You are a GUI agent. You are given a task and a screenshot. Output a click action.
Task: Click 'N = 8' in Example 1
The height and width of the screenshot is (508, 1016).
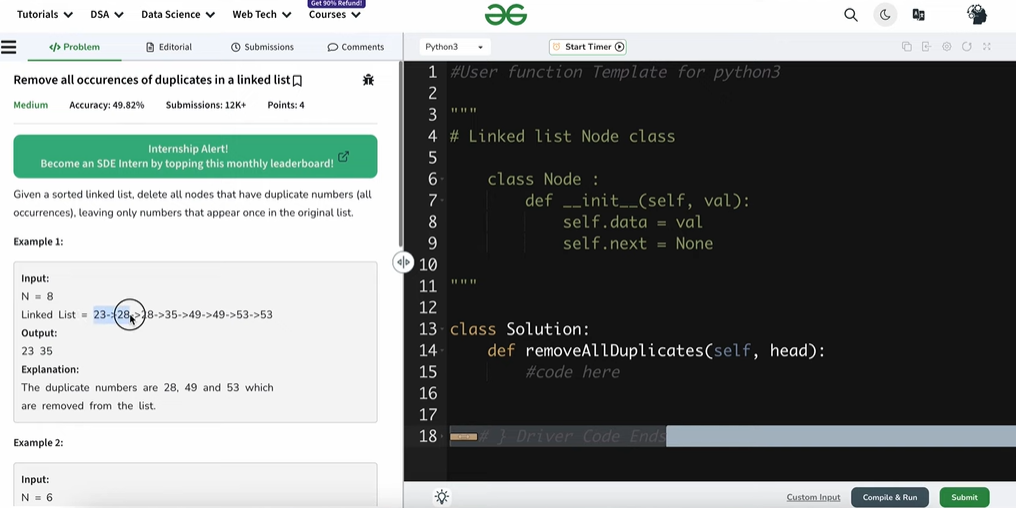coord(37,296)
